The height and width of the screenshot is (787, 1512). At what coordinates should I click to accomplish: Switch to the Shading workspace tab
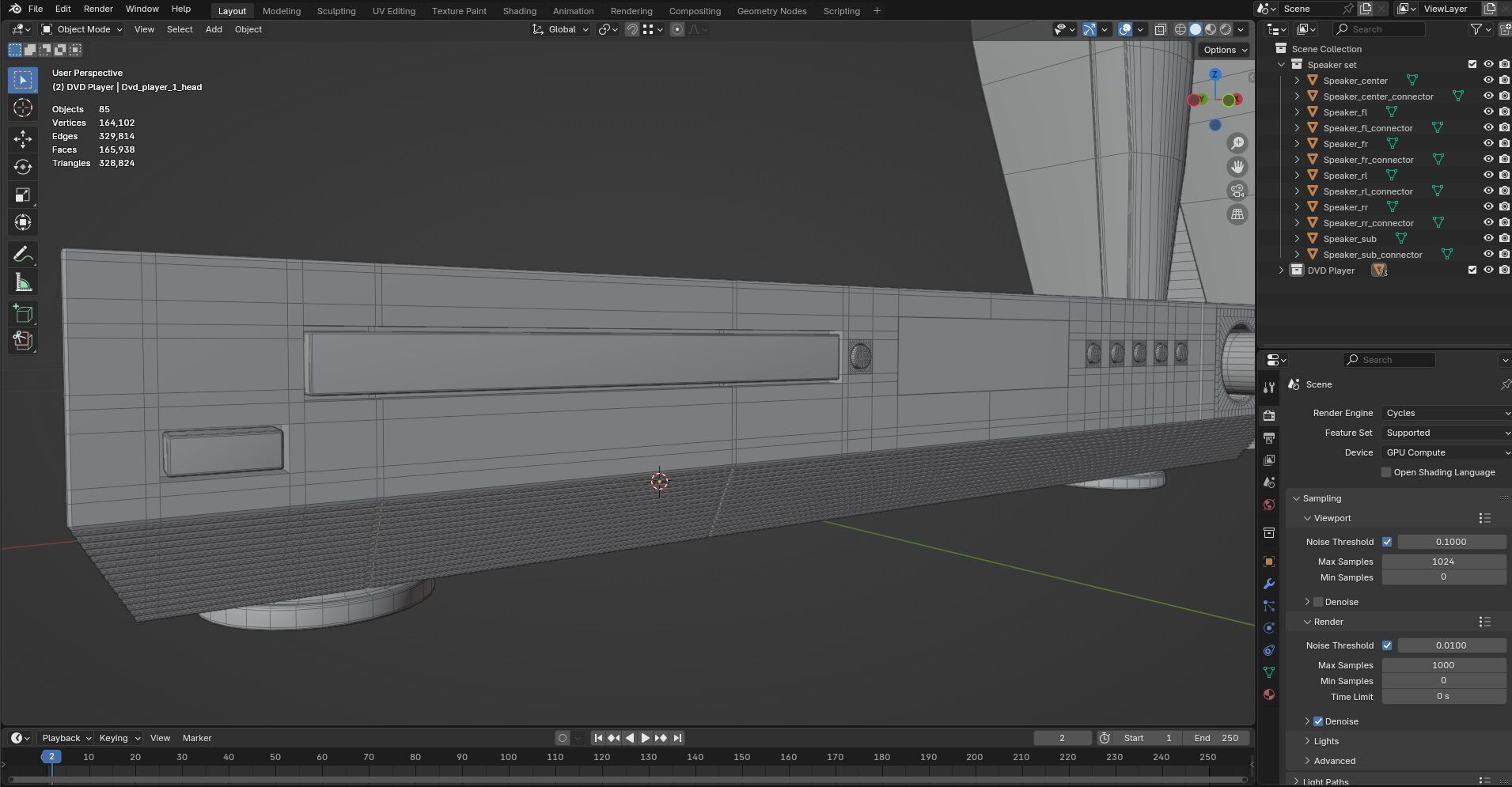[519, 11]
